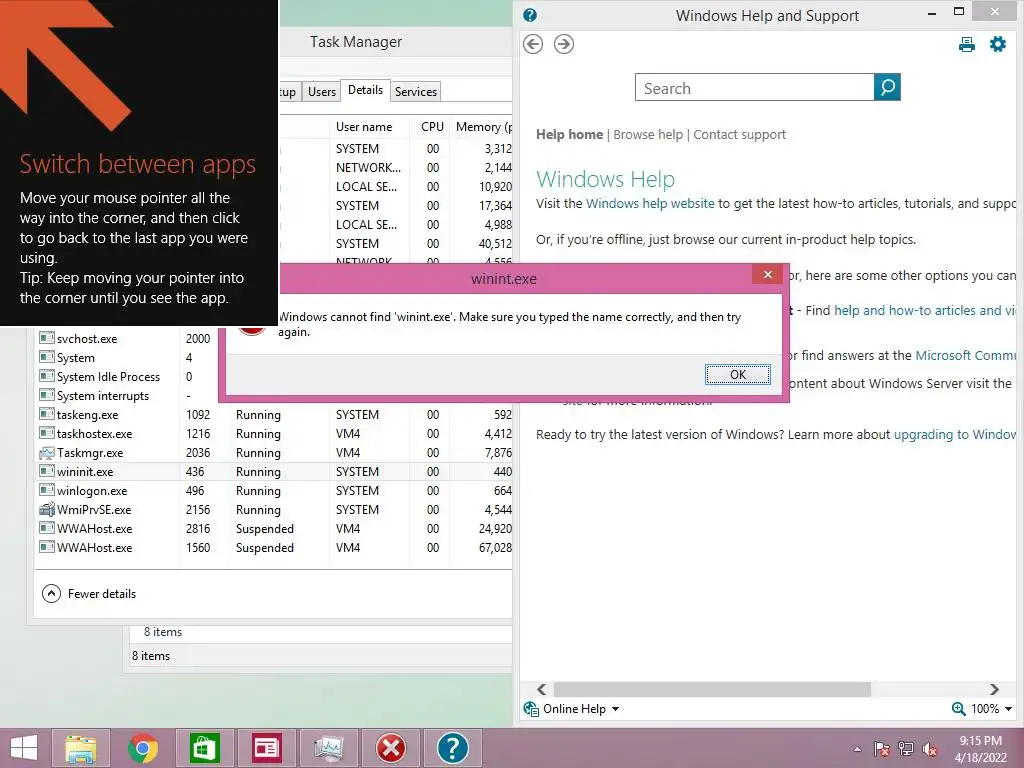Open the gear Options icon in Windows Help

pyautogui.click(x=998, y=44)
